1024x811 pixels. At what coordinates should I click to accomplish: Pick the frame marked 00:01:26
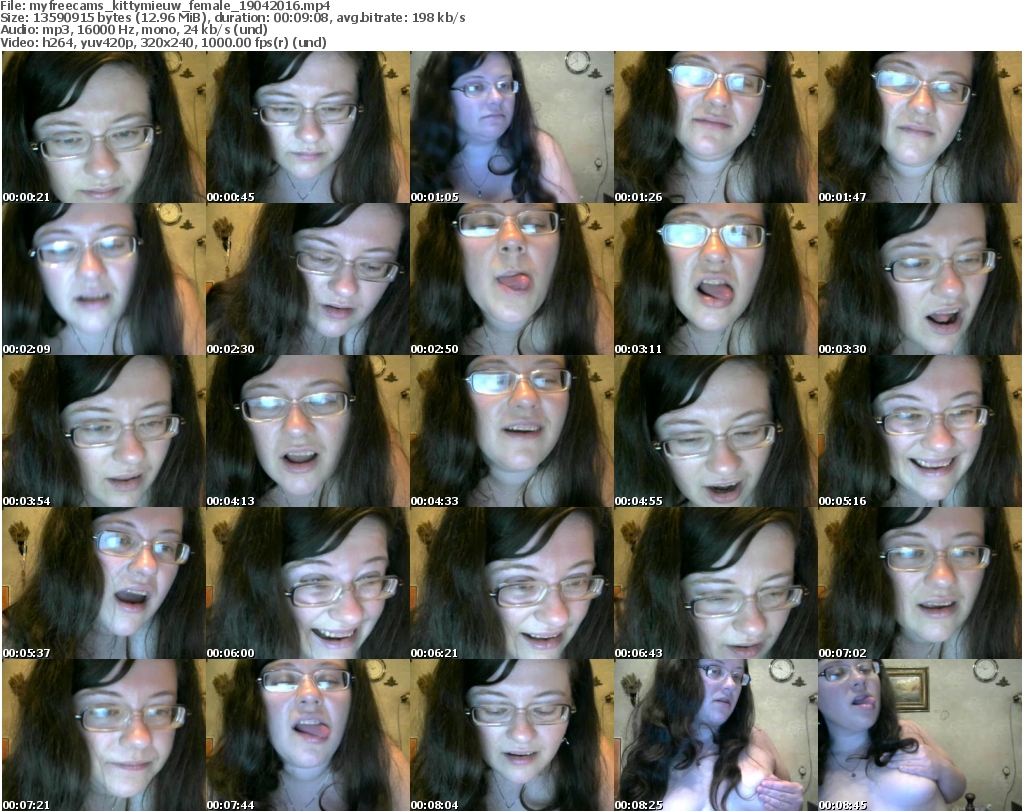[716, 127]
